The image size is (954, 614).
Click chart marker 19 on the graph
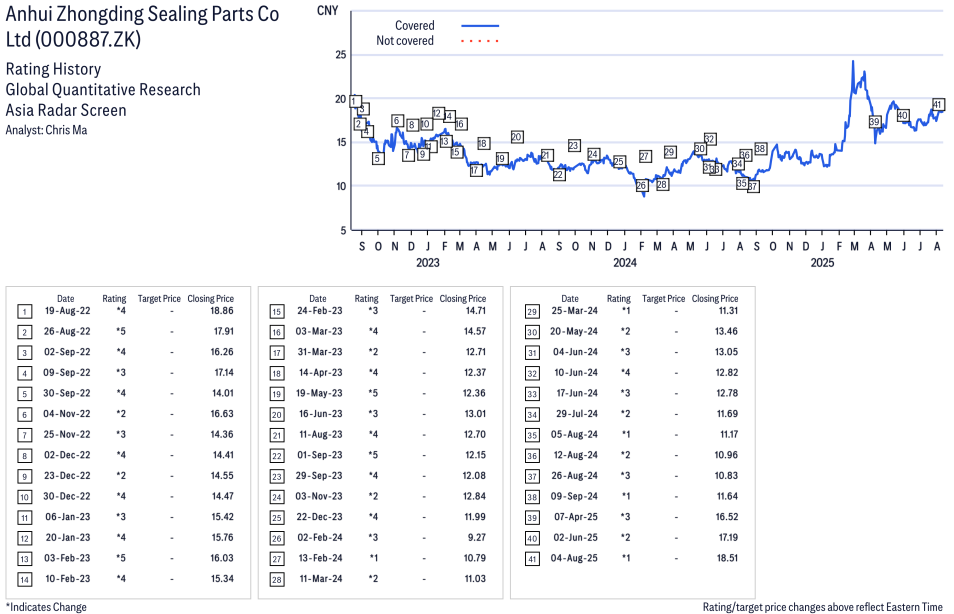501,159
